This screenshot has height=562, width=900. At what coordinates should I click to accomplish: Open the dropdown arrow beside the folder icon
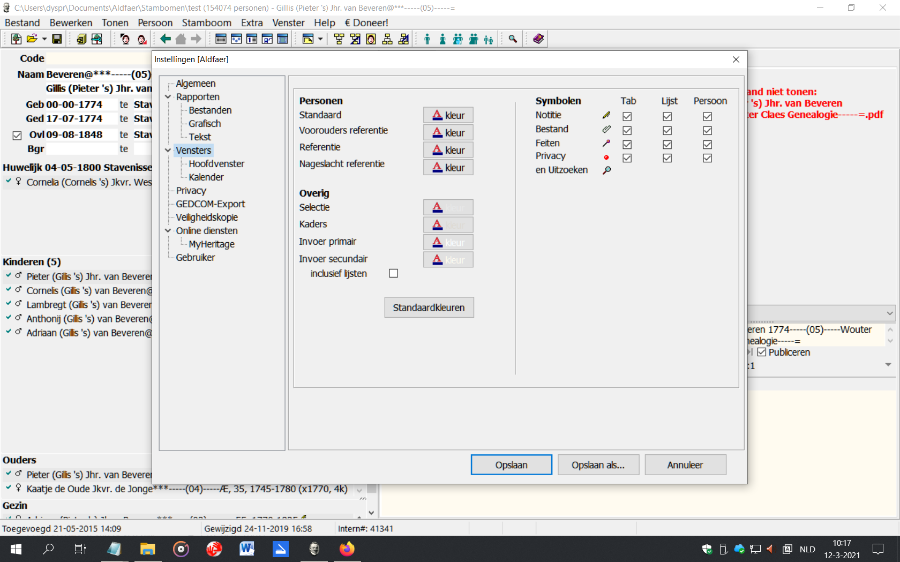click(x=43, y=39)
